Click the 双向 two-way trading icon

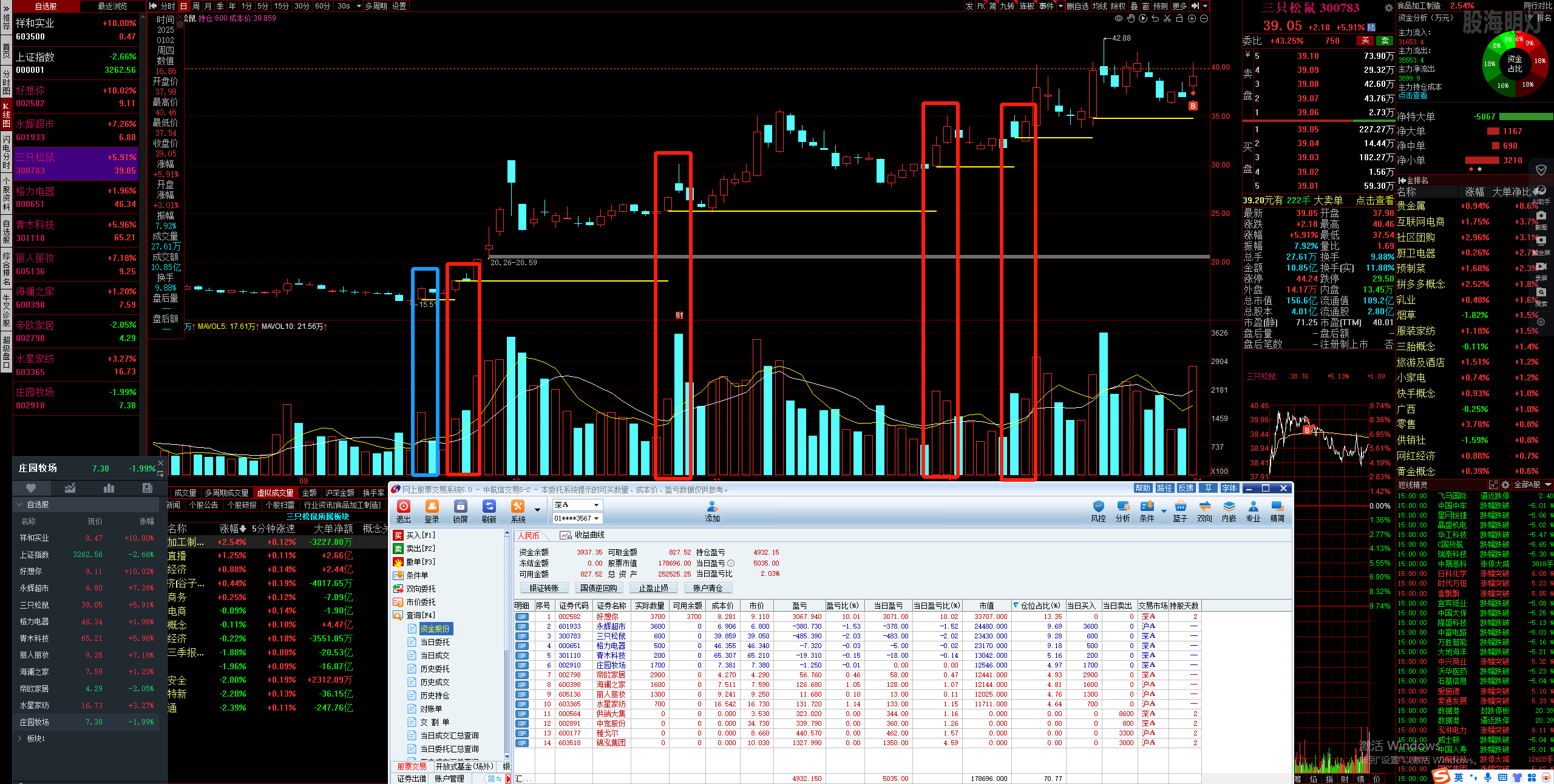pyautogui.click(x=1205, y=511)
